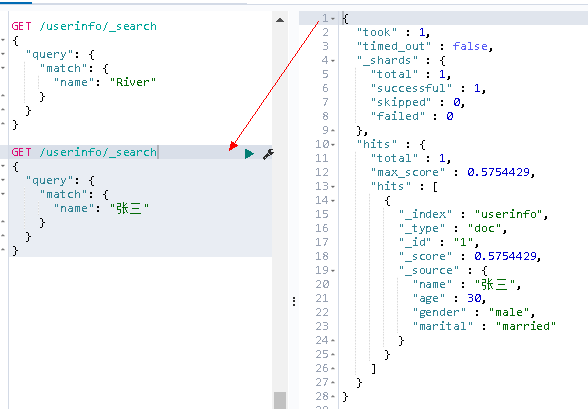
Task: Fold the closing brace at line 24
Action: point(333,340)
